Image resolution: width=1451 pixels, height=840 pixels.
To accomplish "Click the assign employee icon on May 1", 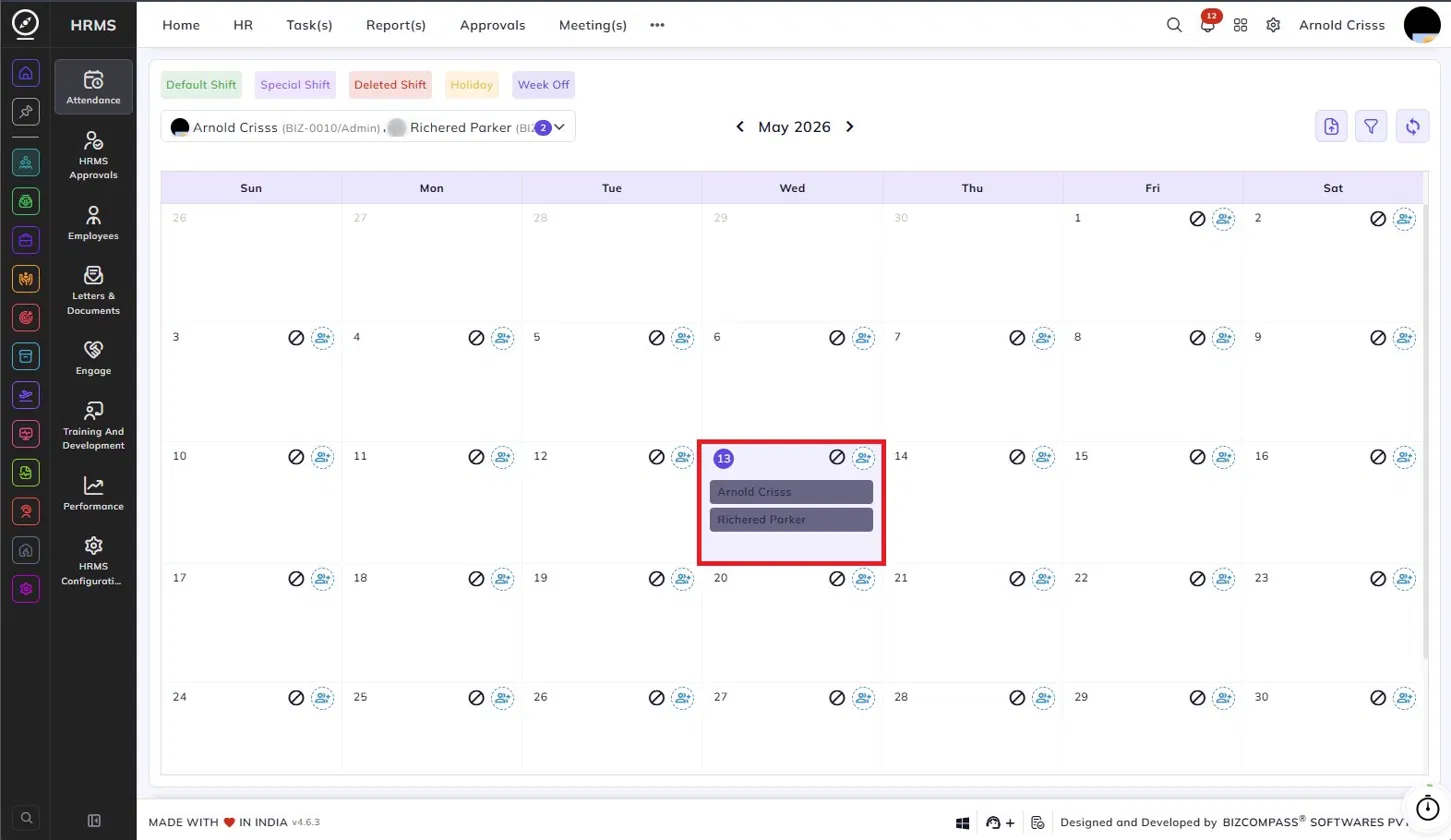I will coord(1224,218).
